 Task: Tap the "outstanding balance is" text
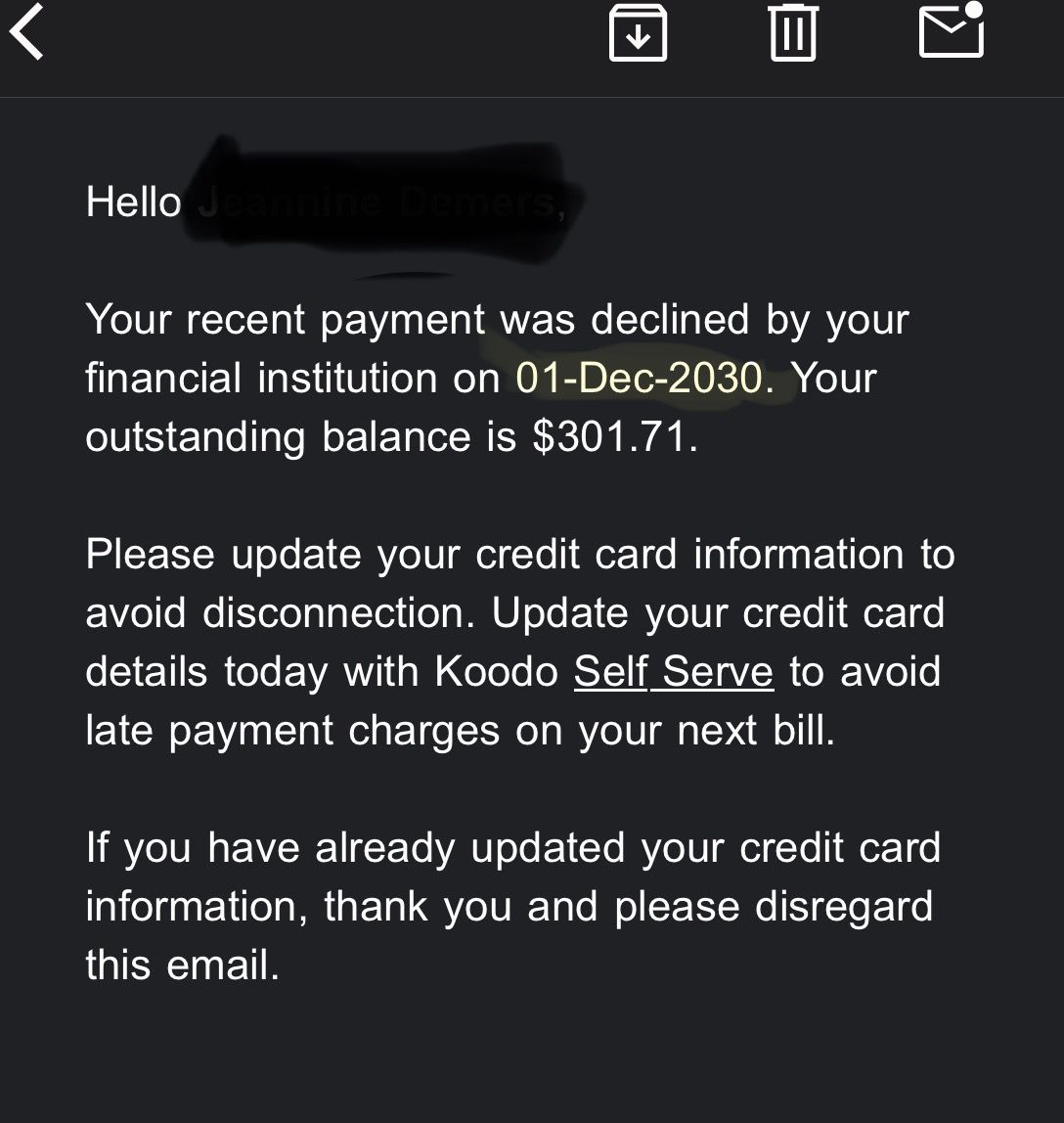(301, 437)
